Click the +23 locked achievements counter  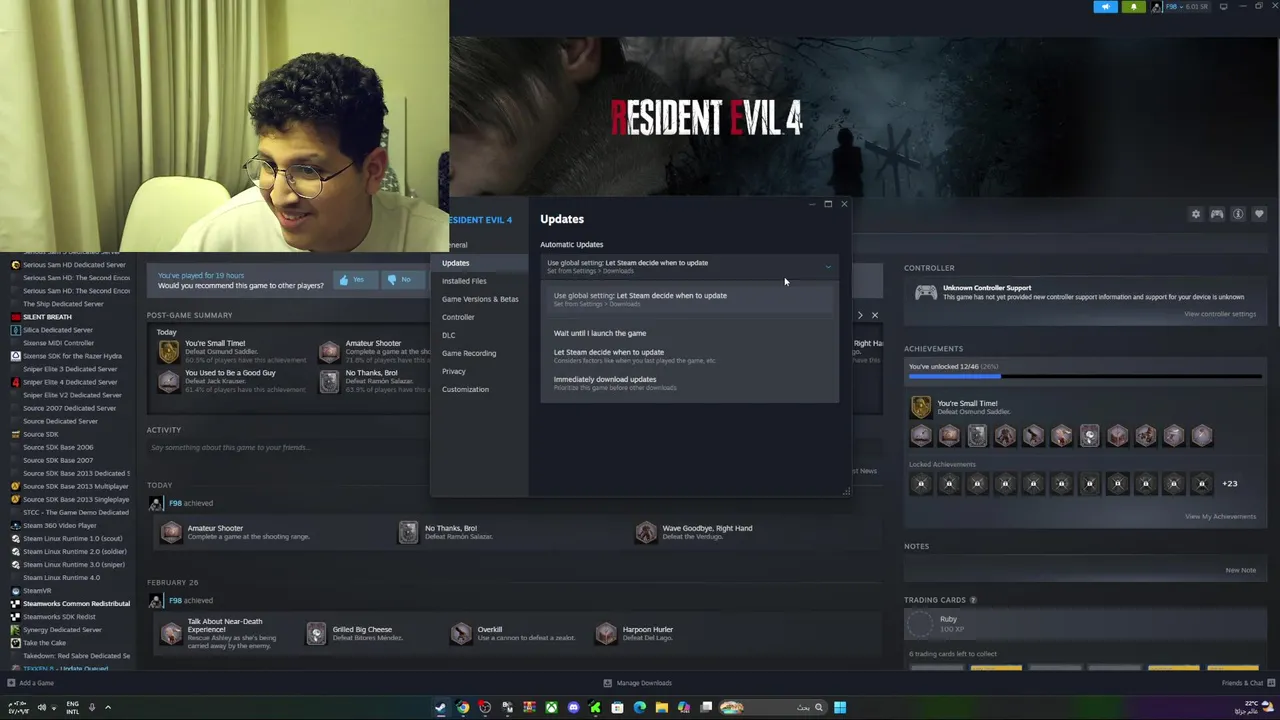click(1229, 484)
